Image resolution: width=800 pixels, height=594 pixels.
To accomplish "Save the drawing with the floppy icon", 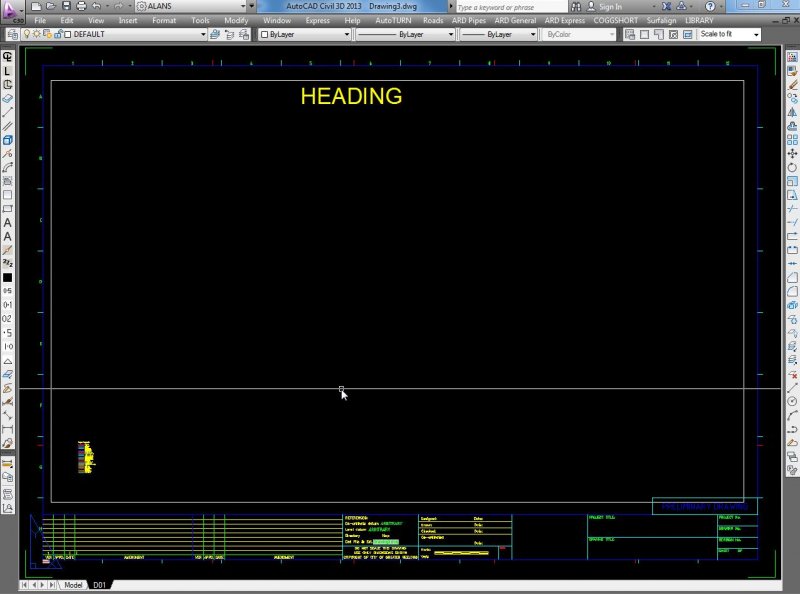I will tap(66, 6).
